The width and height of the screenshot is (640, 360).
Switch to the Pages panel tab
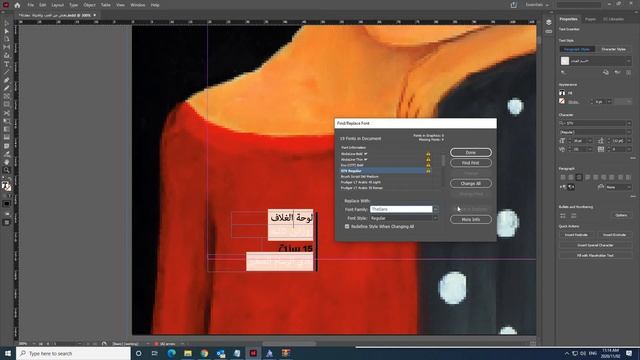(590, 19)
